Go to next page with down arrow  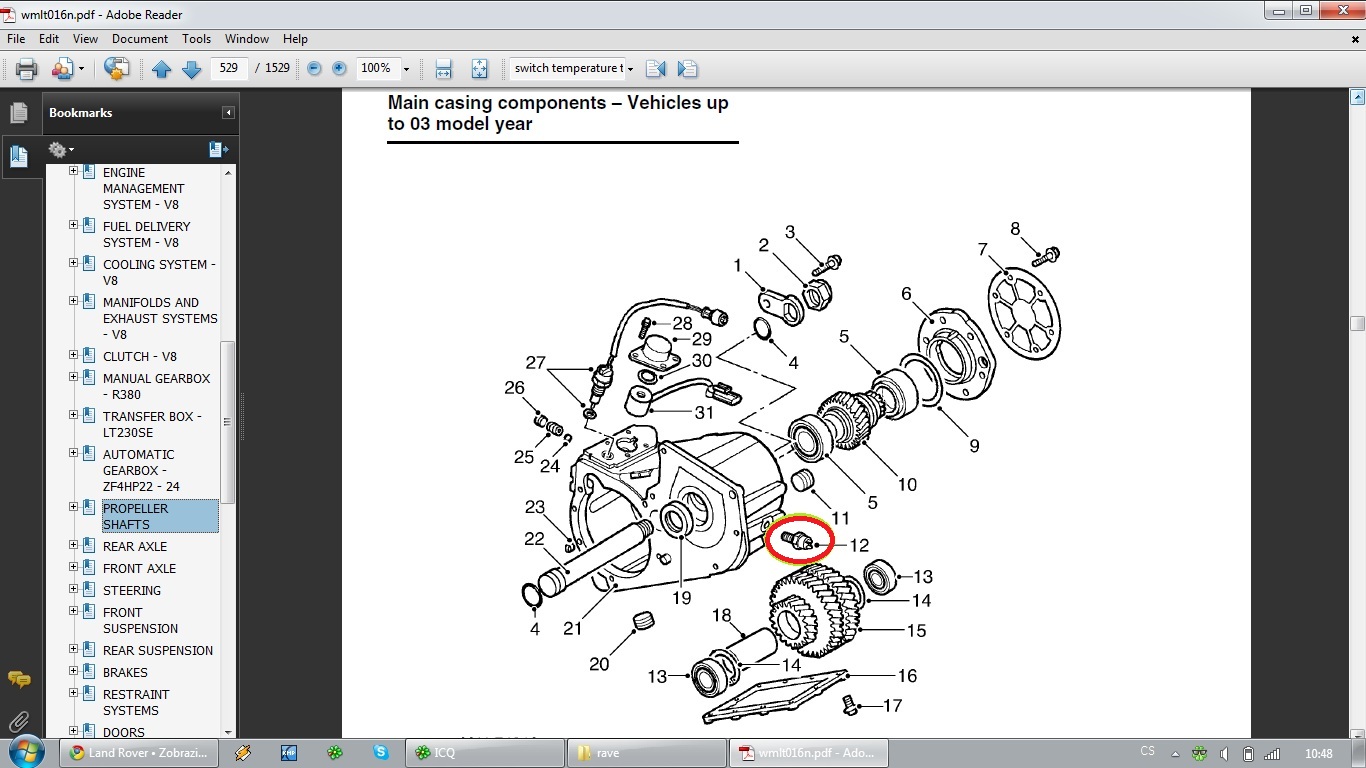pos(191,69)
